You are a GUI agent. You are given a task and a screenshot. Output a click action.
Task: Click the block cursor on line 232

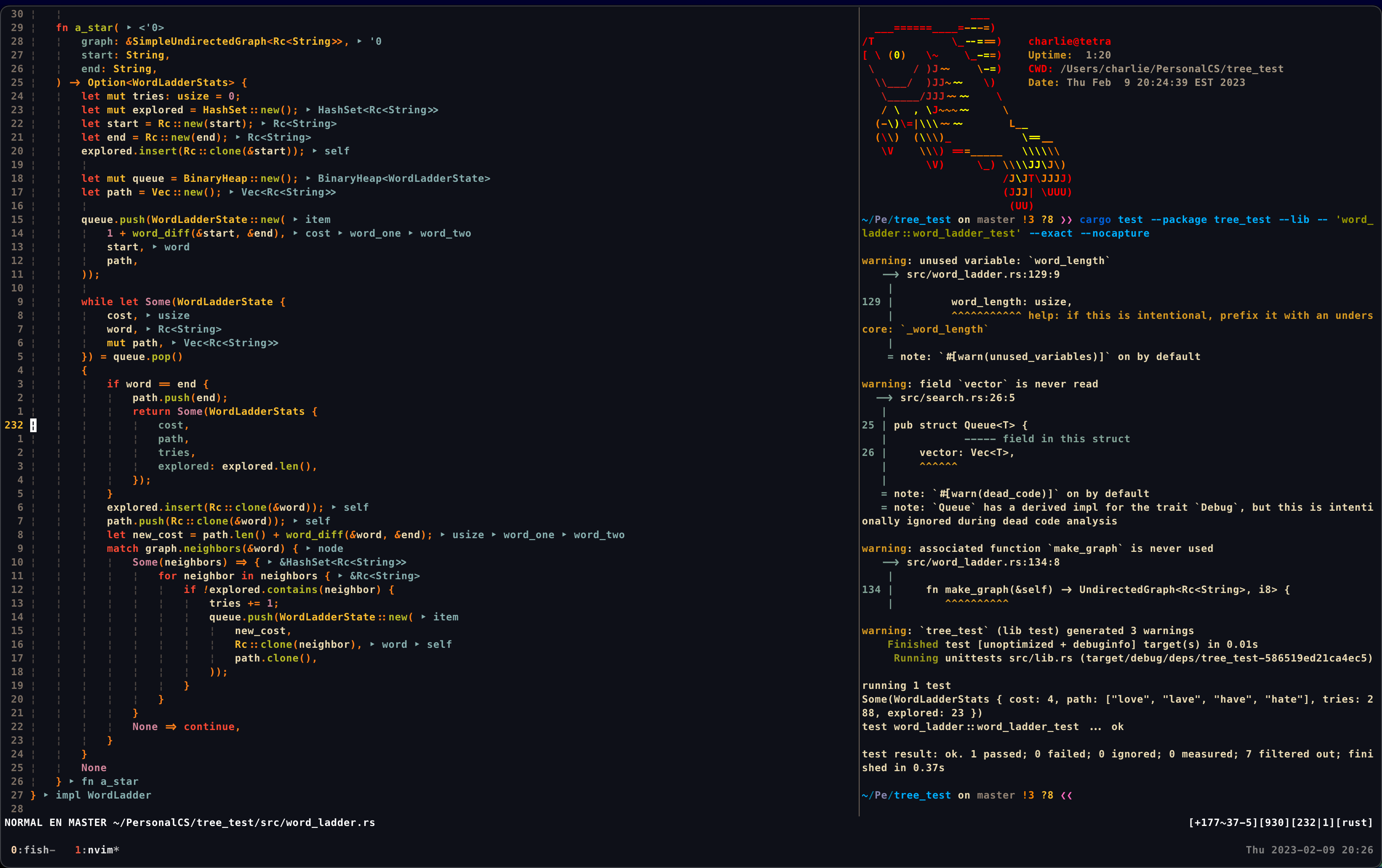pos(33,425)
